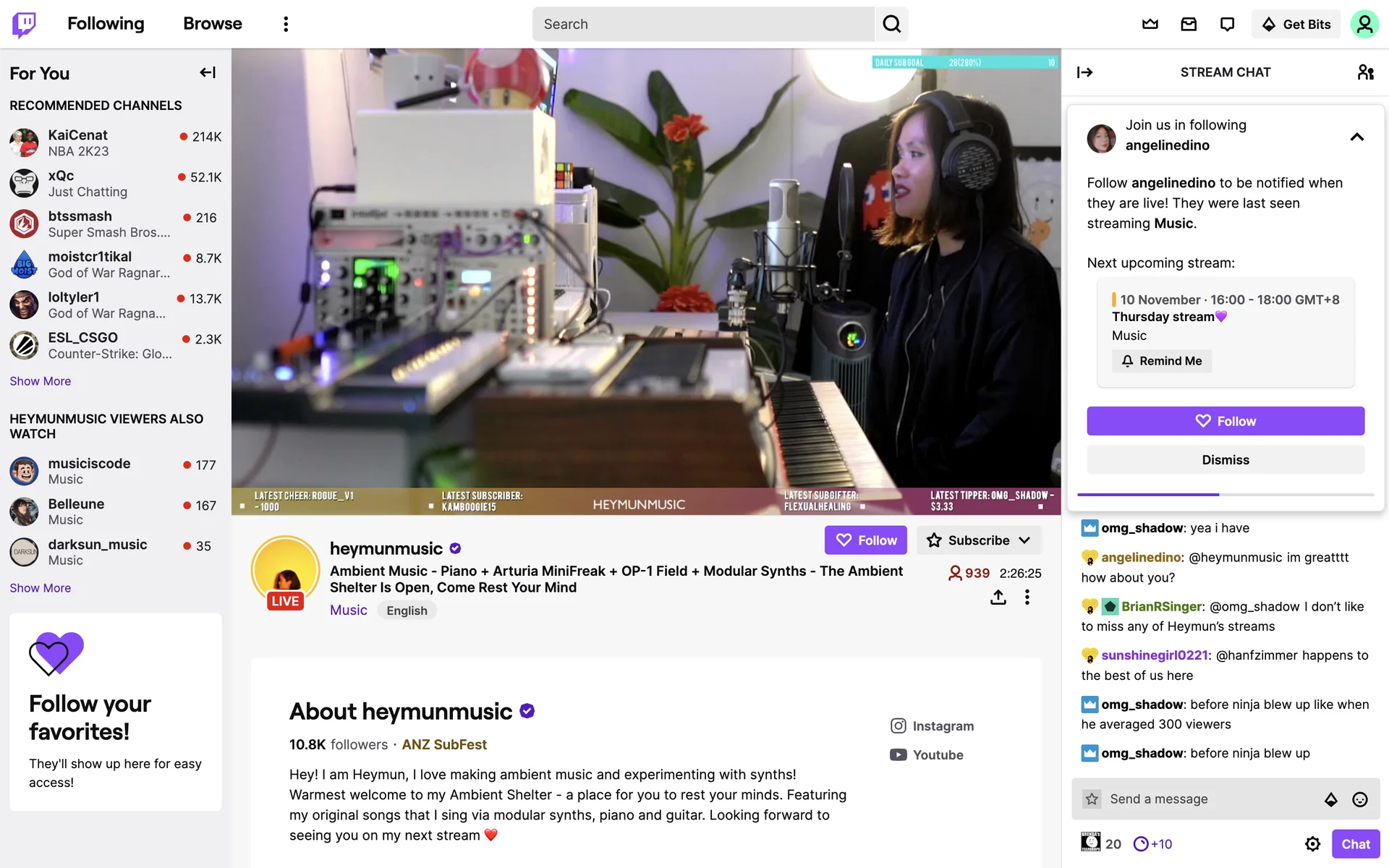This screenshot has height=868, width=1389.
Task: Open chat settings gear icon
Action: point(1312,844)
